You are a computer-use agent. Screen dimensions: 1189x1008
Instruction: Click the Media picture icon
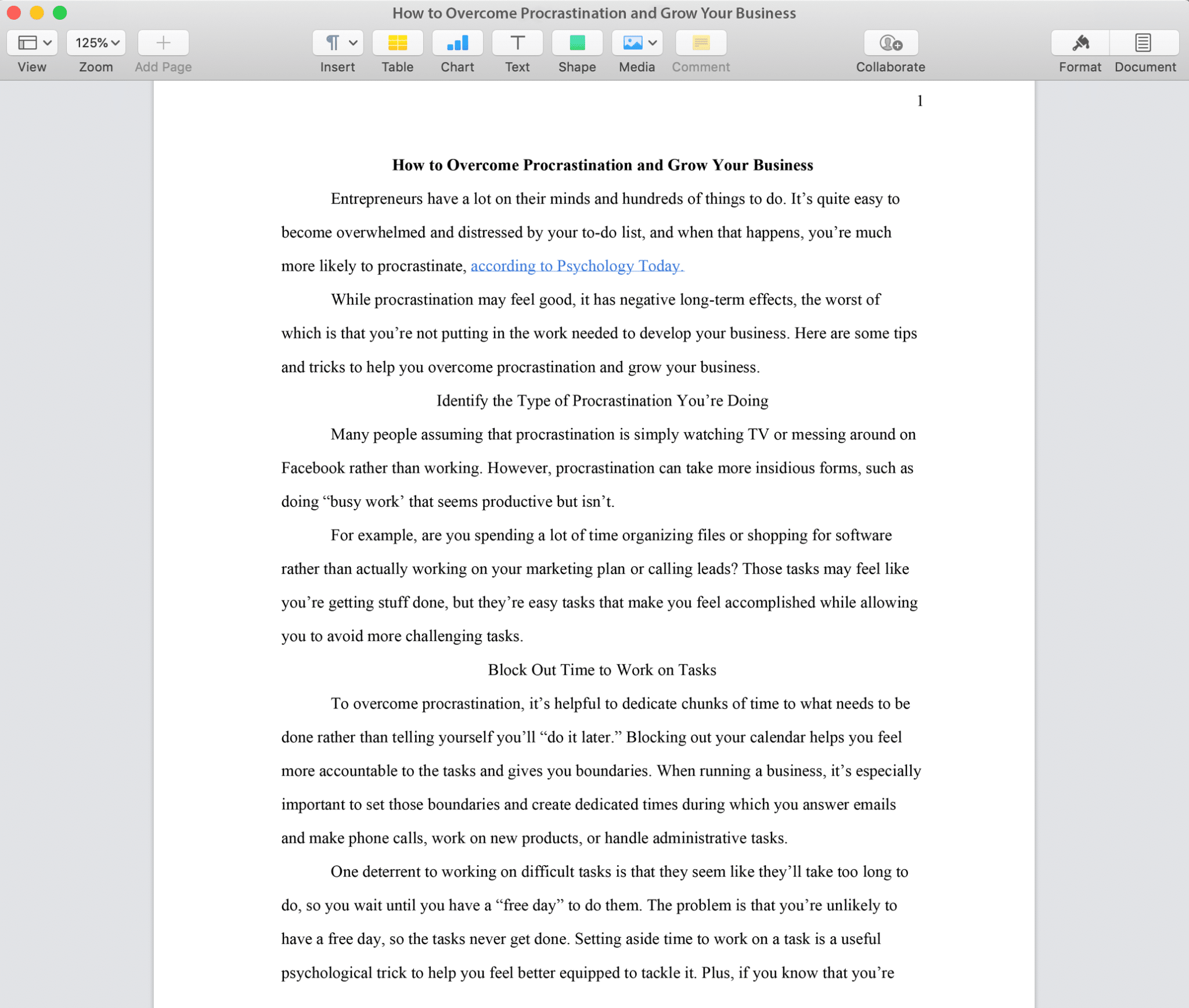click(x=632, y=42)
